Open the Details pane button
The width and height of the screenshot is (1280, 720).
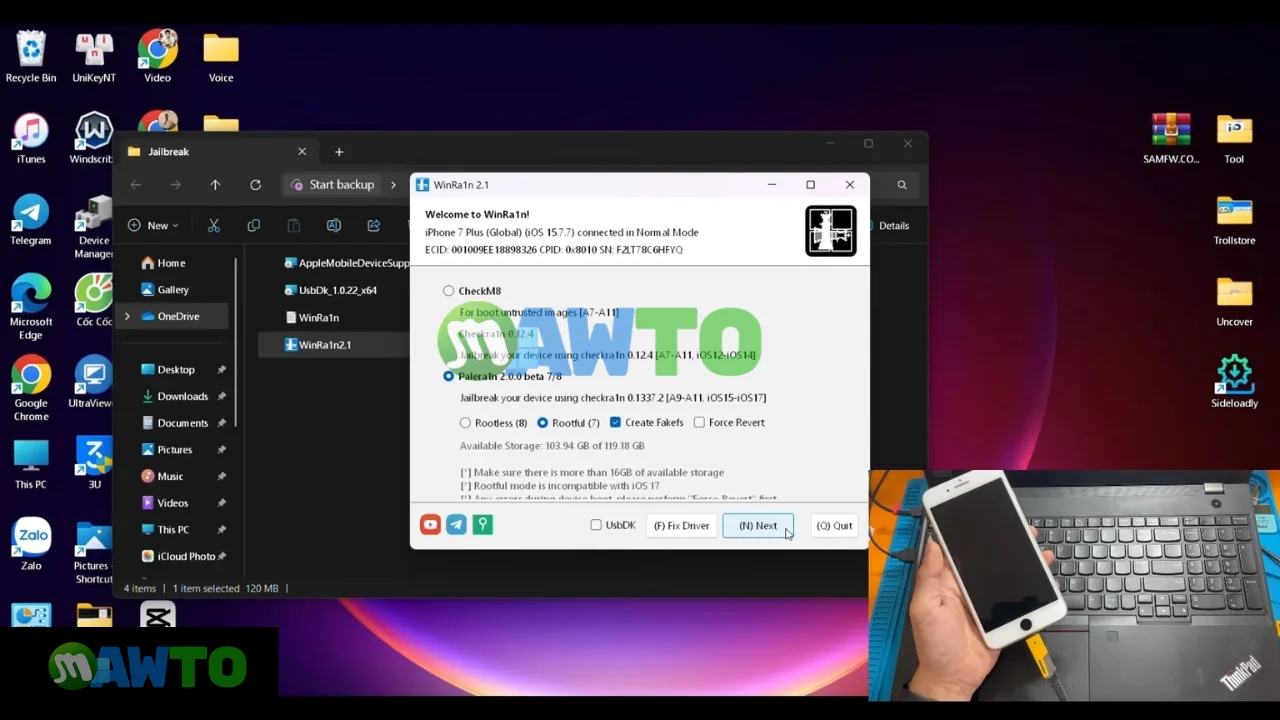tap(887, 226)
